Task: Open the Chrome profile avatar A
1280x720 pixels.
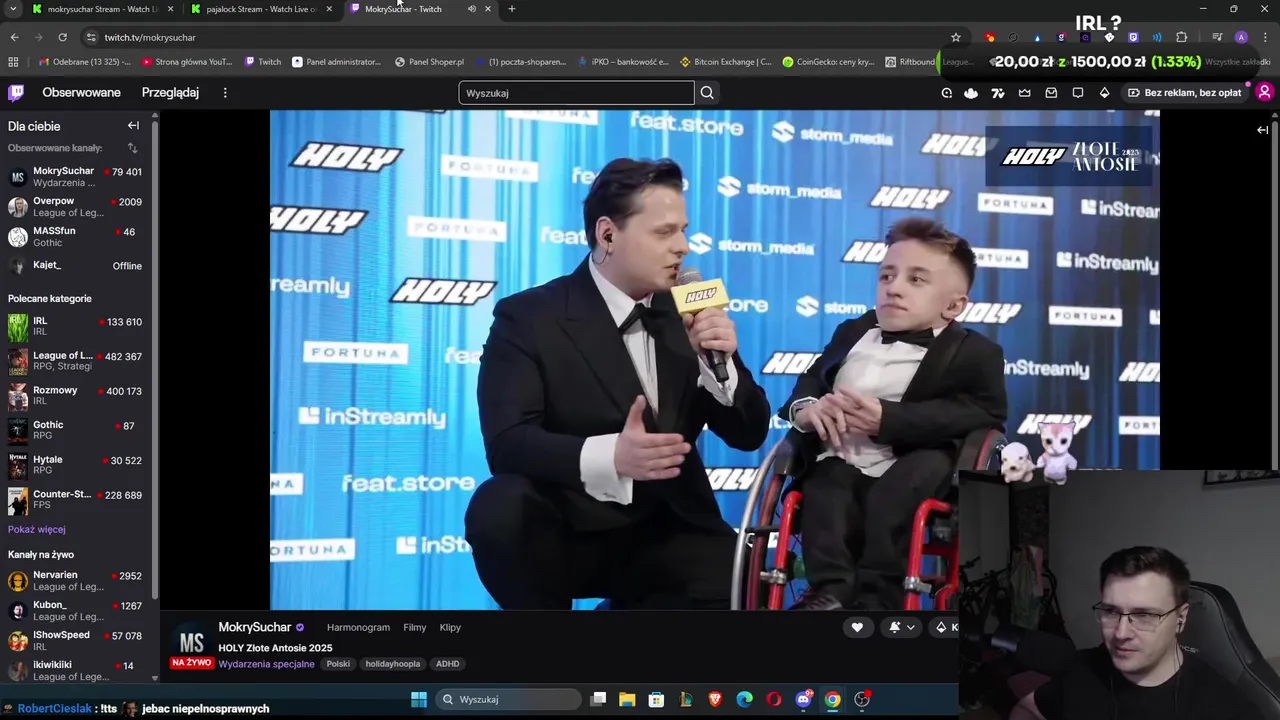Action: [x=1241, y=37]
